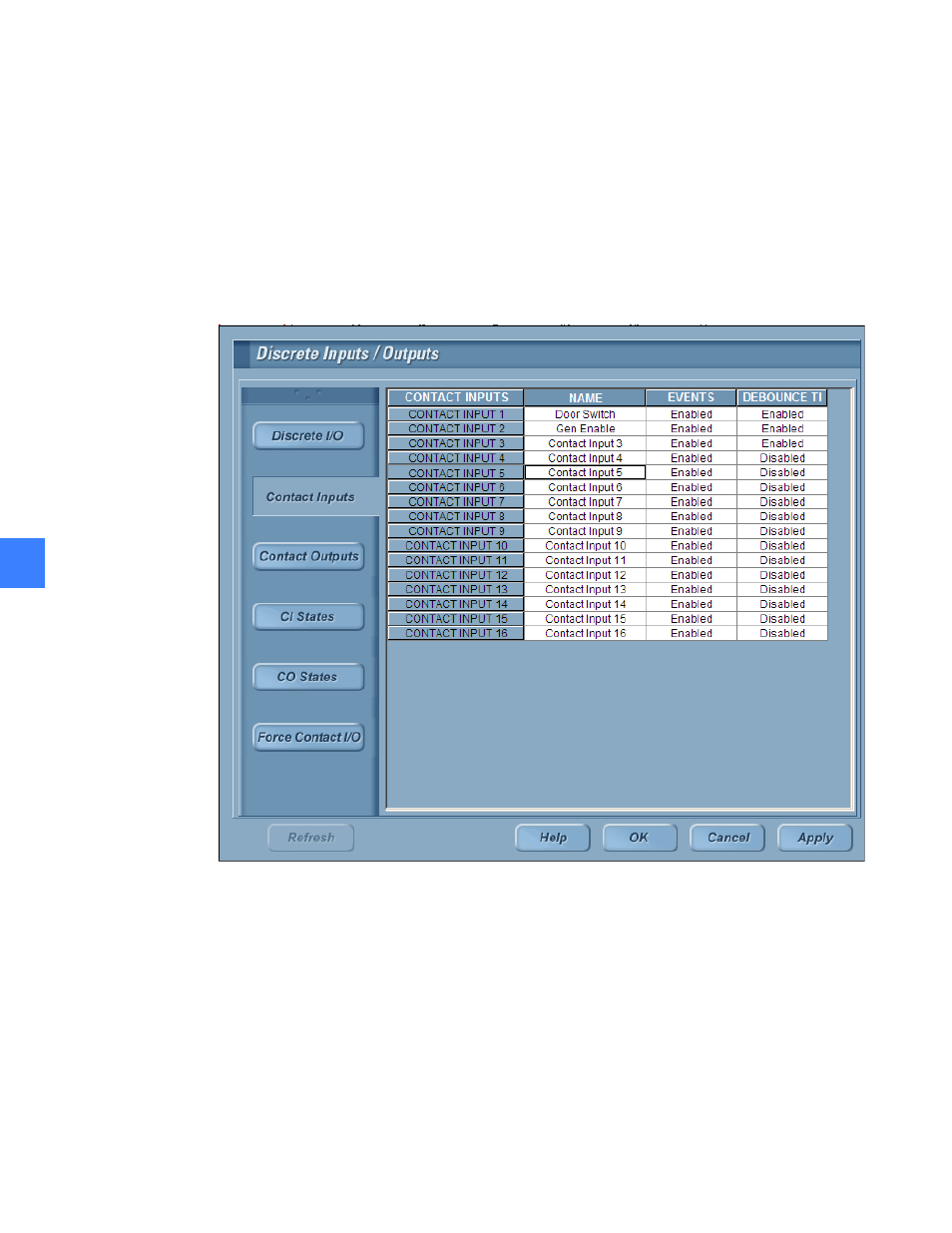Open the Discrete I/O section
This screenshot has height=1233, width=952.
click(x=308, y=436)
